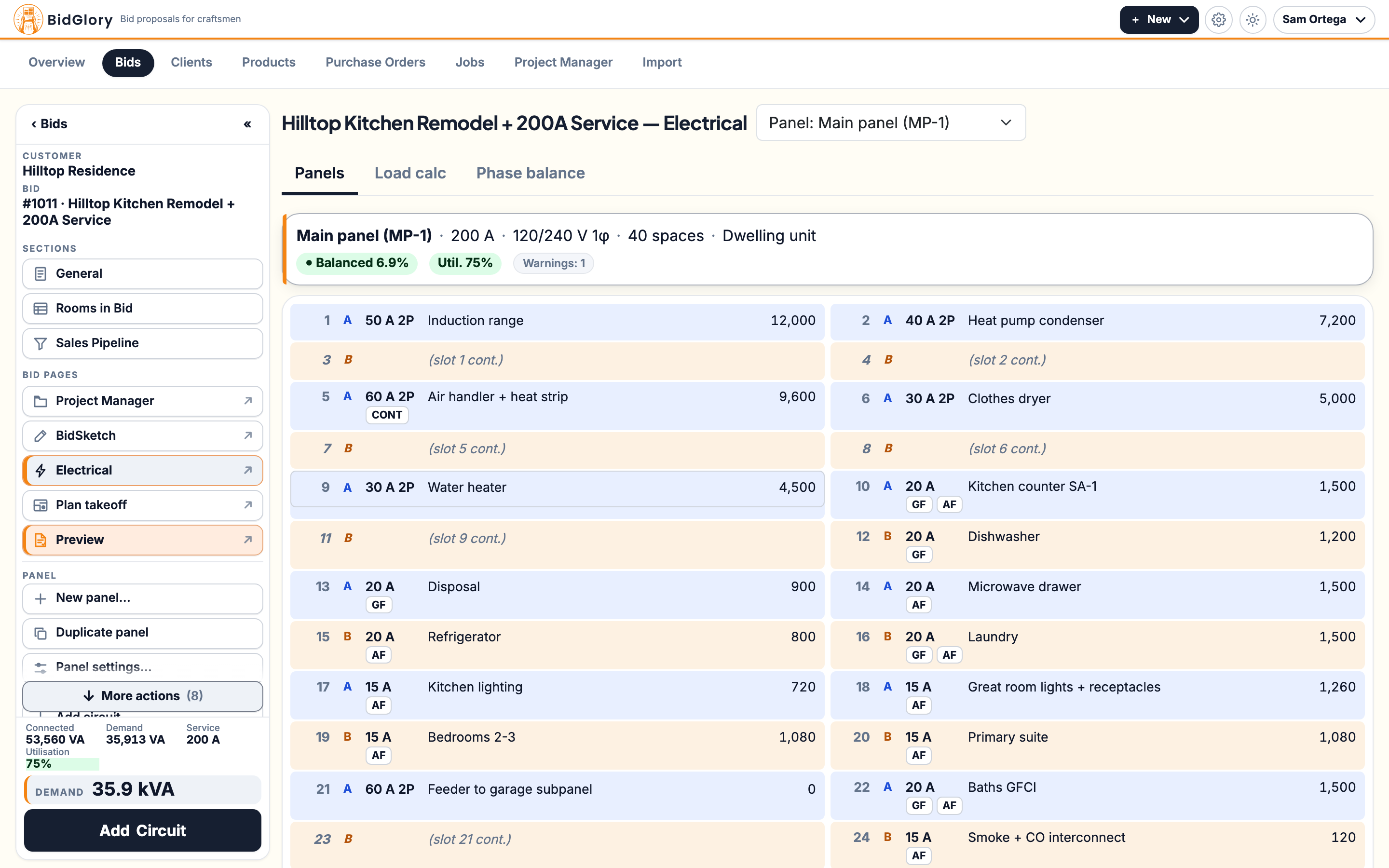Click the Heat pump condenser 7,200 value
The width and height of the screenshot is (1389, 868).
[1337, 321]
